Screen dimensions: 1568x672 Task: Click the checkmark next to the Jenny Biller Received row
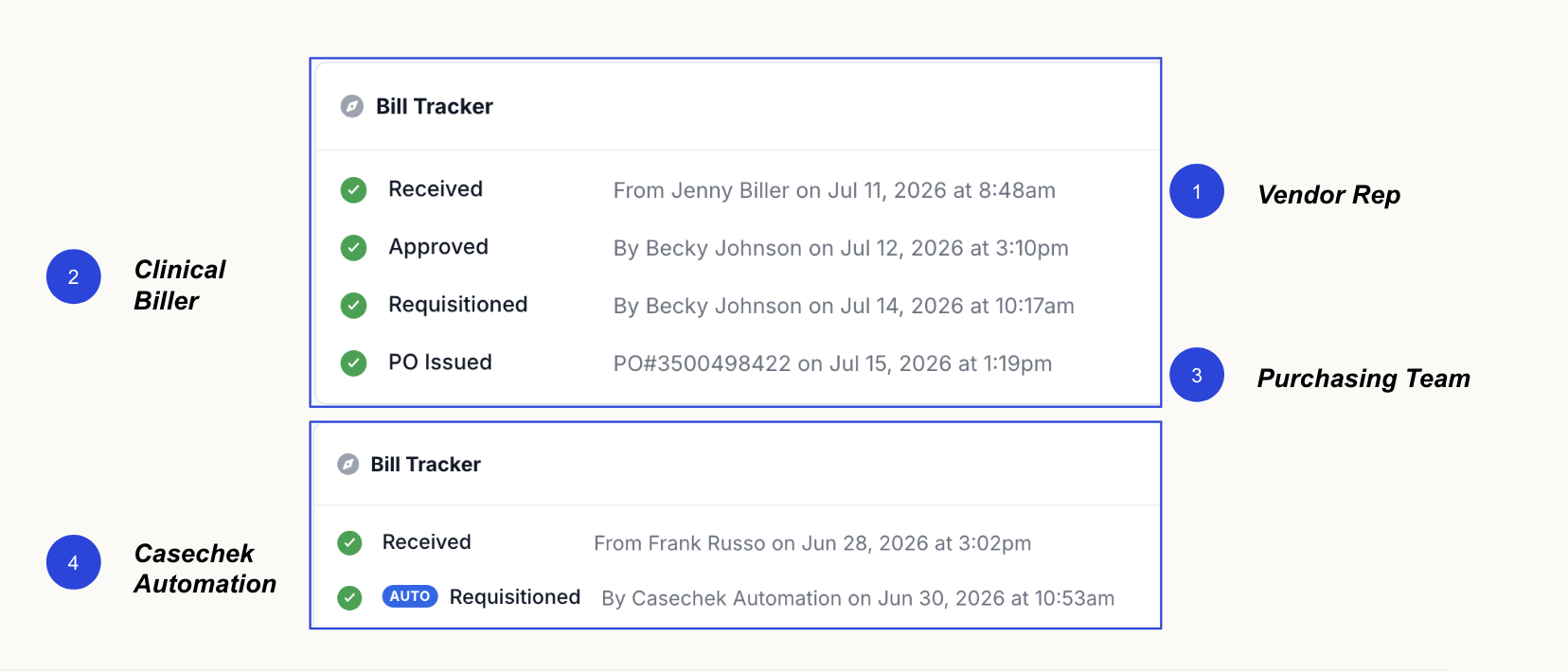click(x=353, y=190)
